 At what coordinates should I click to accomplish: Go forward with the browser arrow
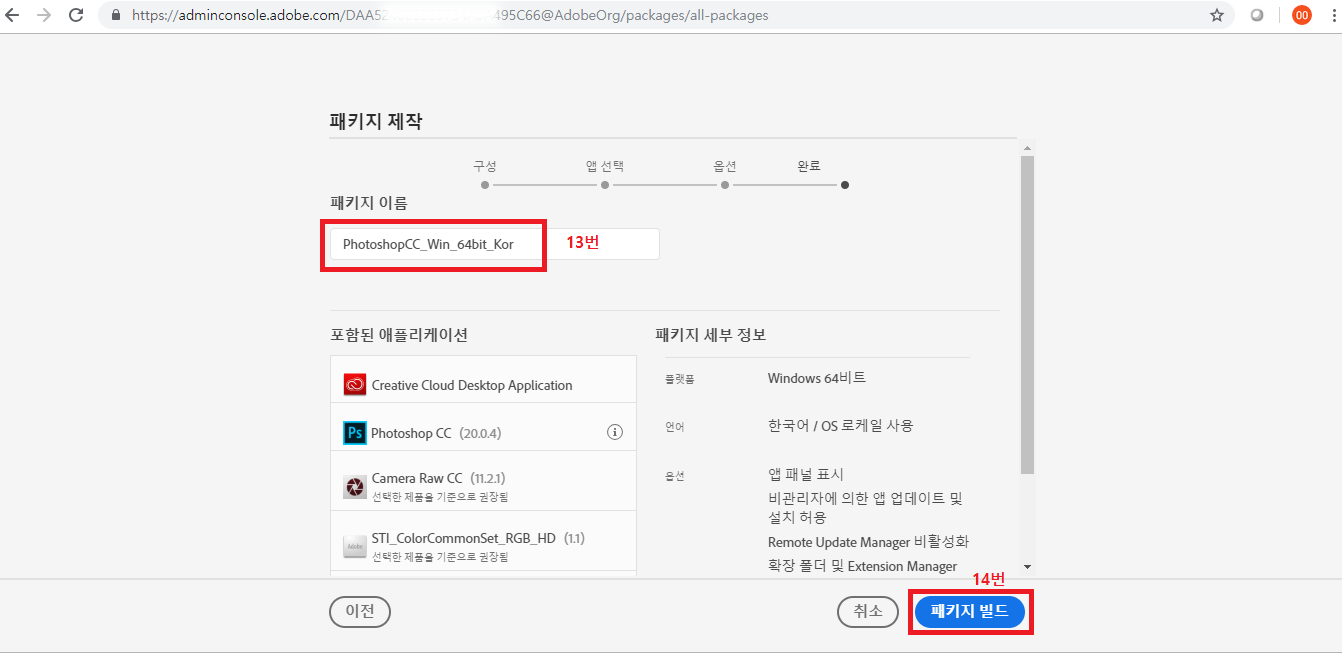pos(44,15)
